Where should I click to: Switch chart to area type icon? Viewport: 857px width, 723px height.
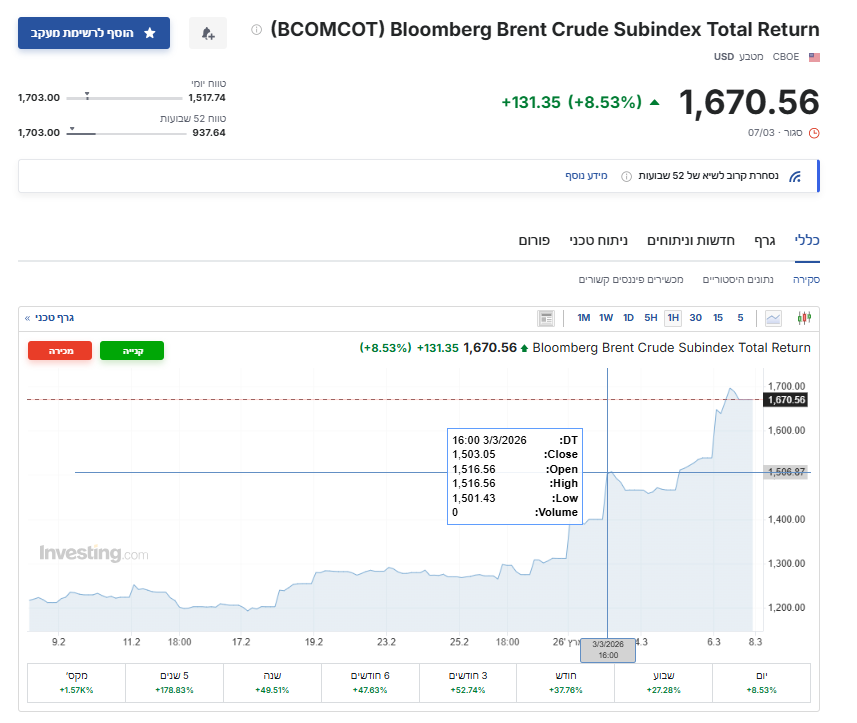coord(773,318)
